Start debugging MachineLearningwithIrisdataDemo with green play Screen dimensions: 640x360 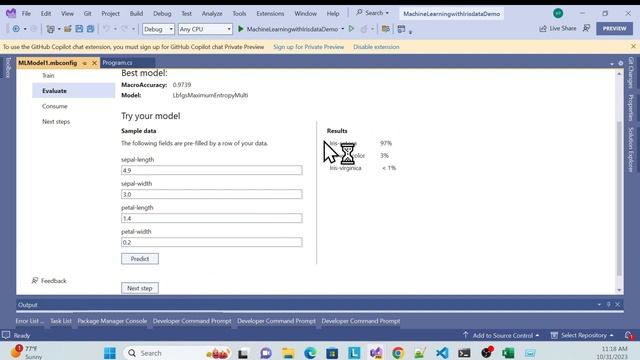click(x=240, y=29)
